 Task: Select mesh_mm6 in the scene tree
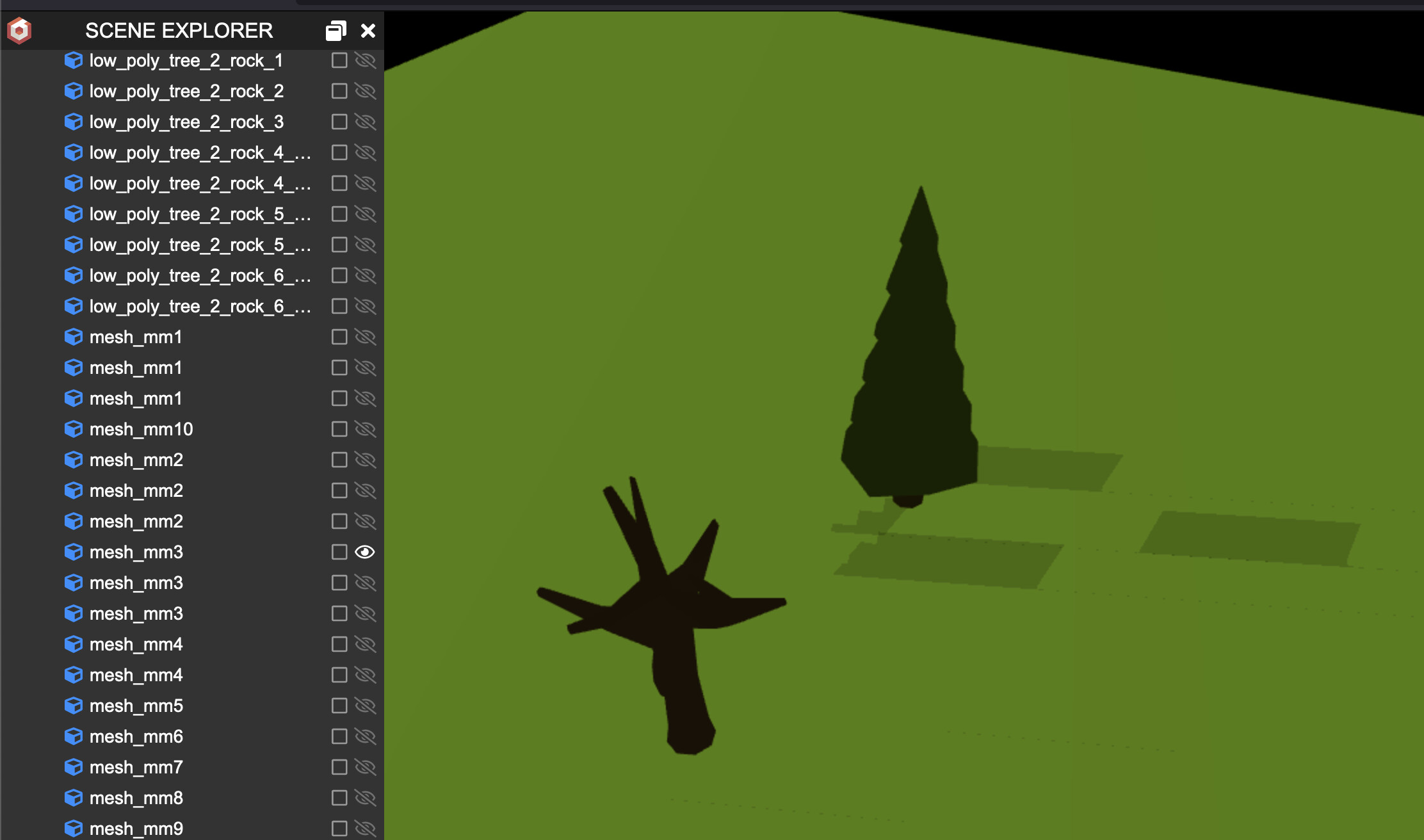tap(136, 736)
